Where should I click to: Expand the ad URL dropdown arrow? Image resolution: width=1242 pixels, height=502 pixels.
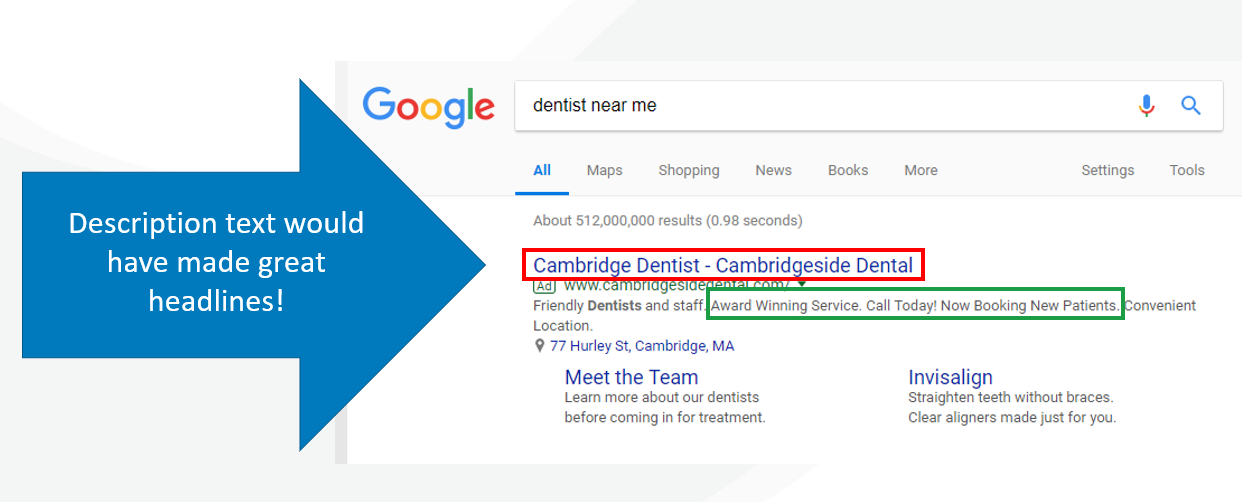tap(801, 285)
